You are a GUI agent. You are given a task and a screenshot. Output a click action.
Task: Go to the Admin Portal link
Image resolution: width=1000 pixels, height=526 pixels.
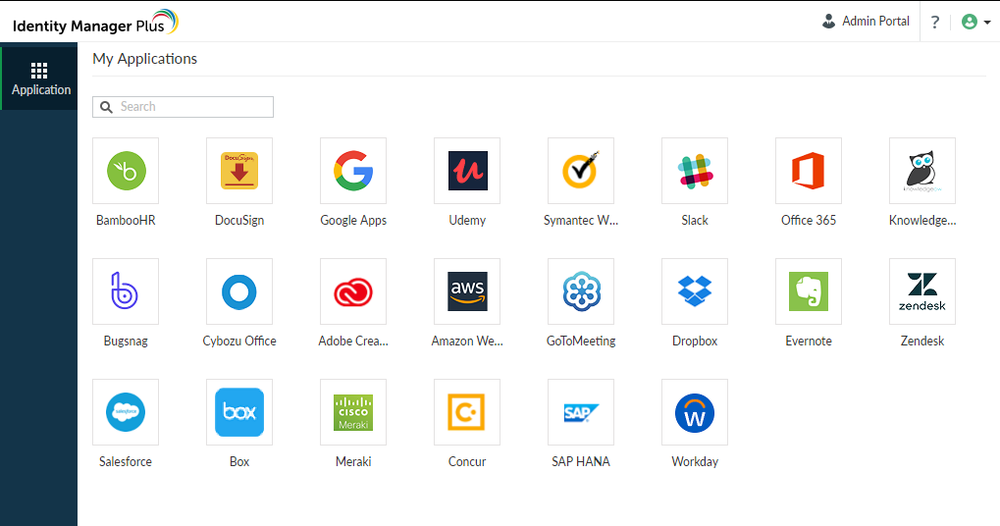coord(865,21)
